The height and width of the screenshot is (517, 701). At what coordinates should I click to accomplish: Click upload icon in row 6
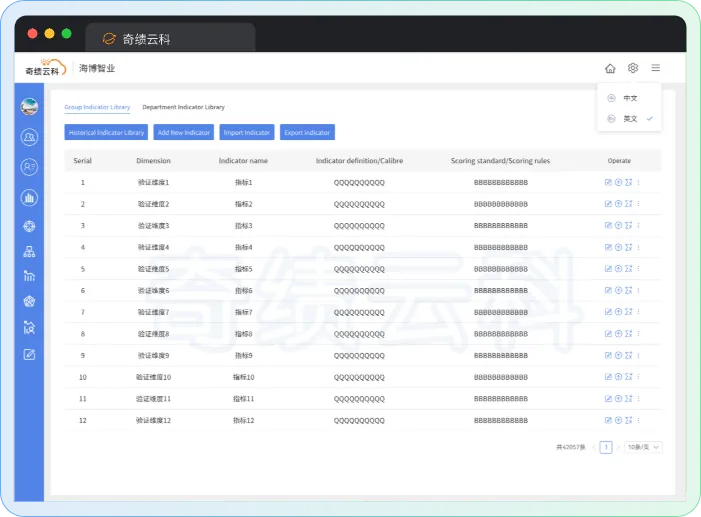point(618,290)
